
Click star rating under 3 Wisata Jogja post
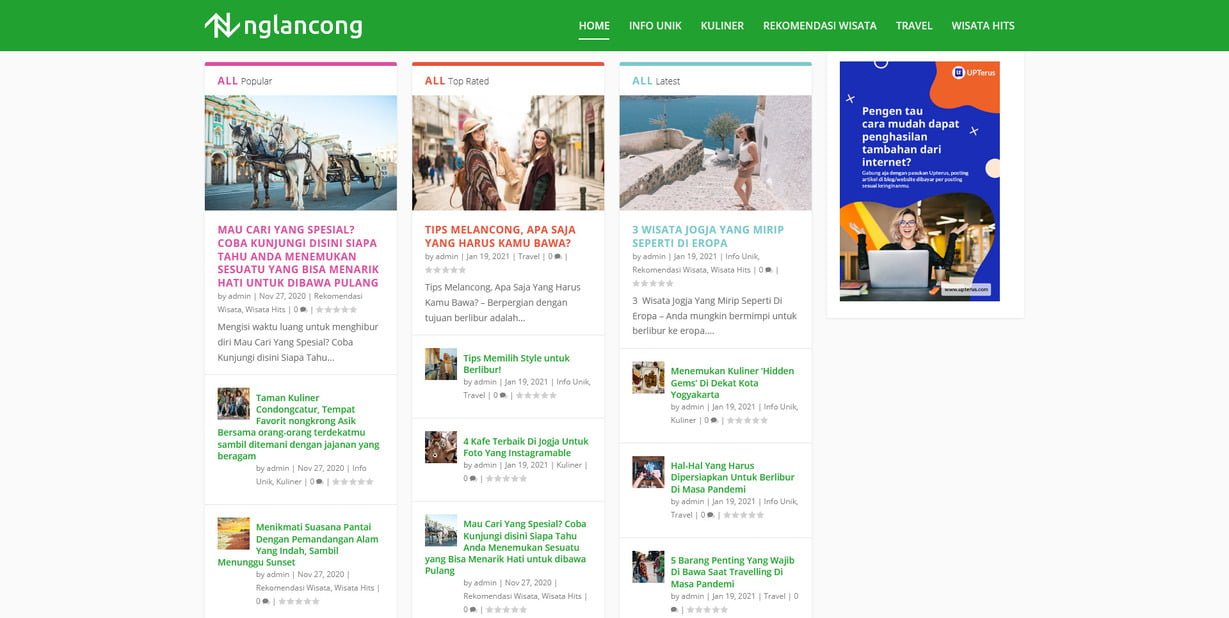coord(653,283)
